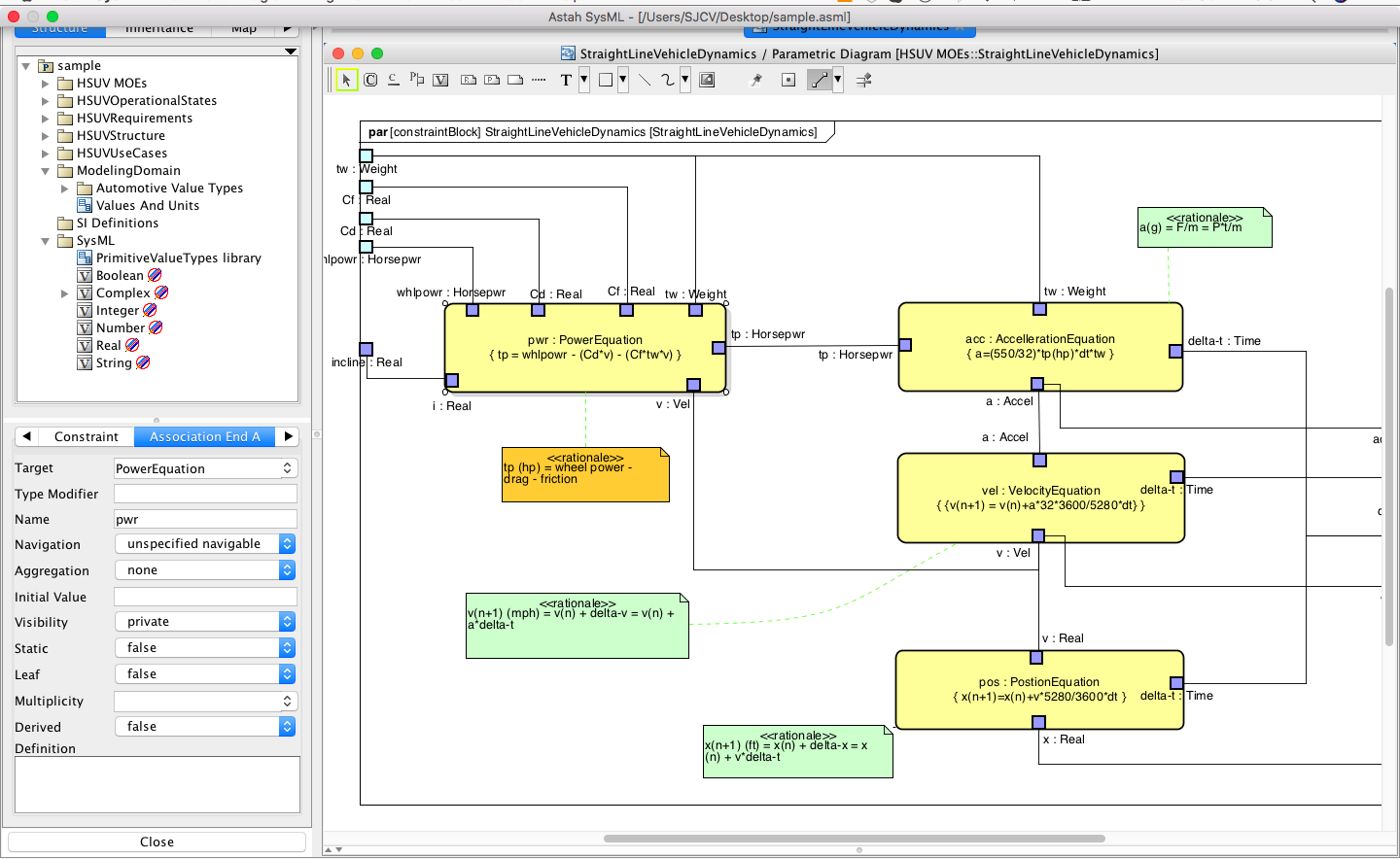Toggle the line routing mode button

(x=820, y=80)
